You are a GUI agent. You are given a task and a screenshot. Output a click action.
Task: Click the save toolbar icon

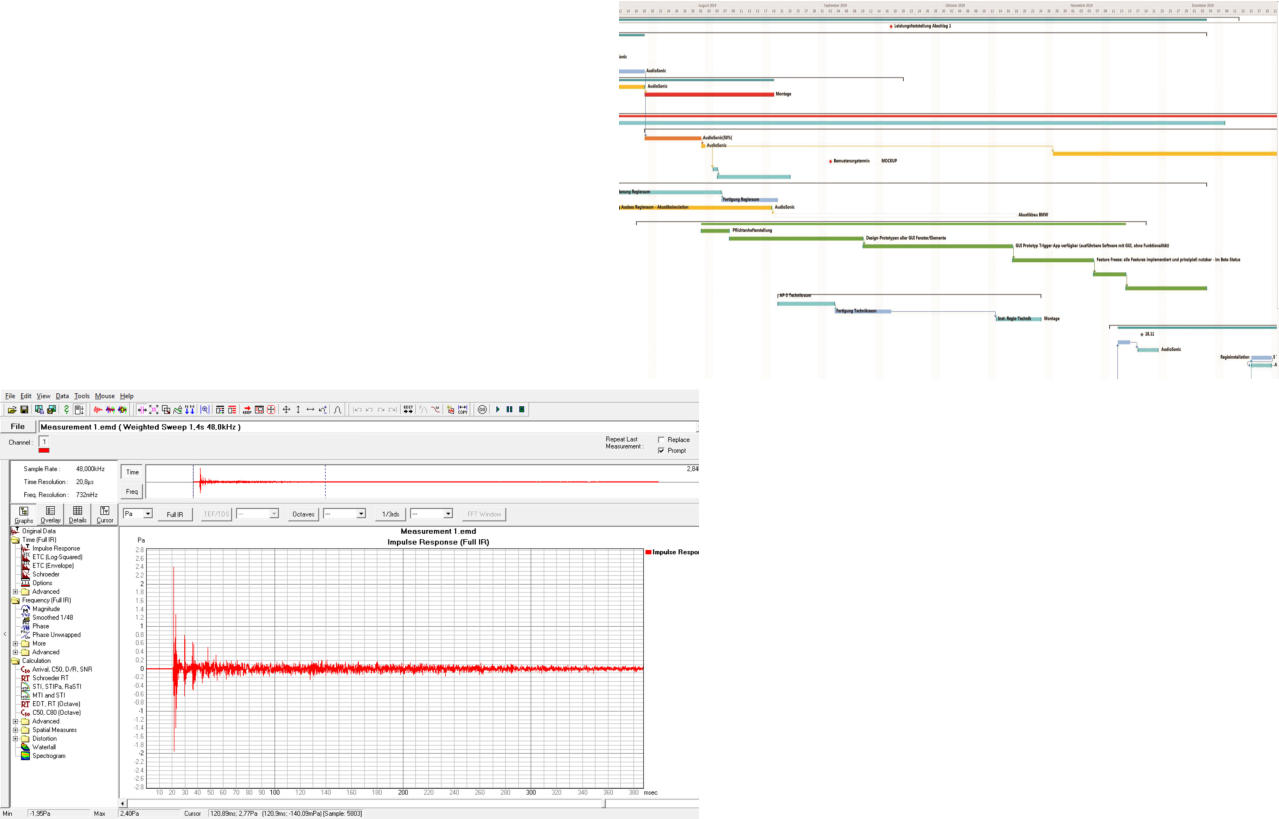[x=24, y=409]
